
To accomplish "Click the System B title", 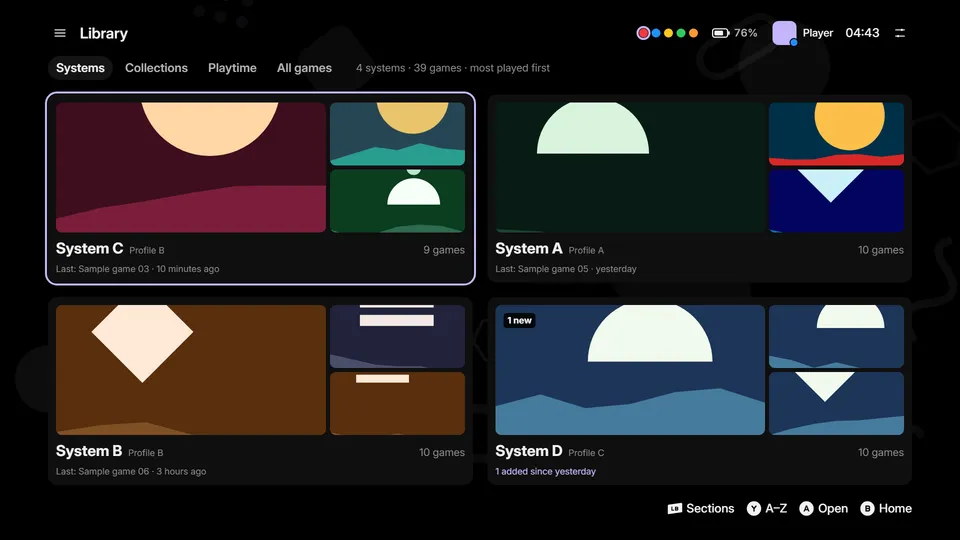I will tap(89, 451).
